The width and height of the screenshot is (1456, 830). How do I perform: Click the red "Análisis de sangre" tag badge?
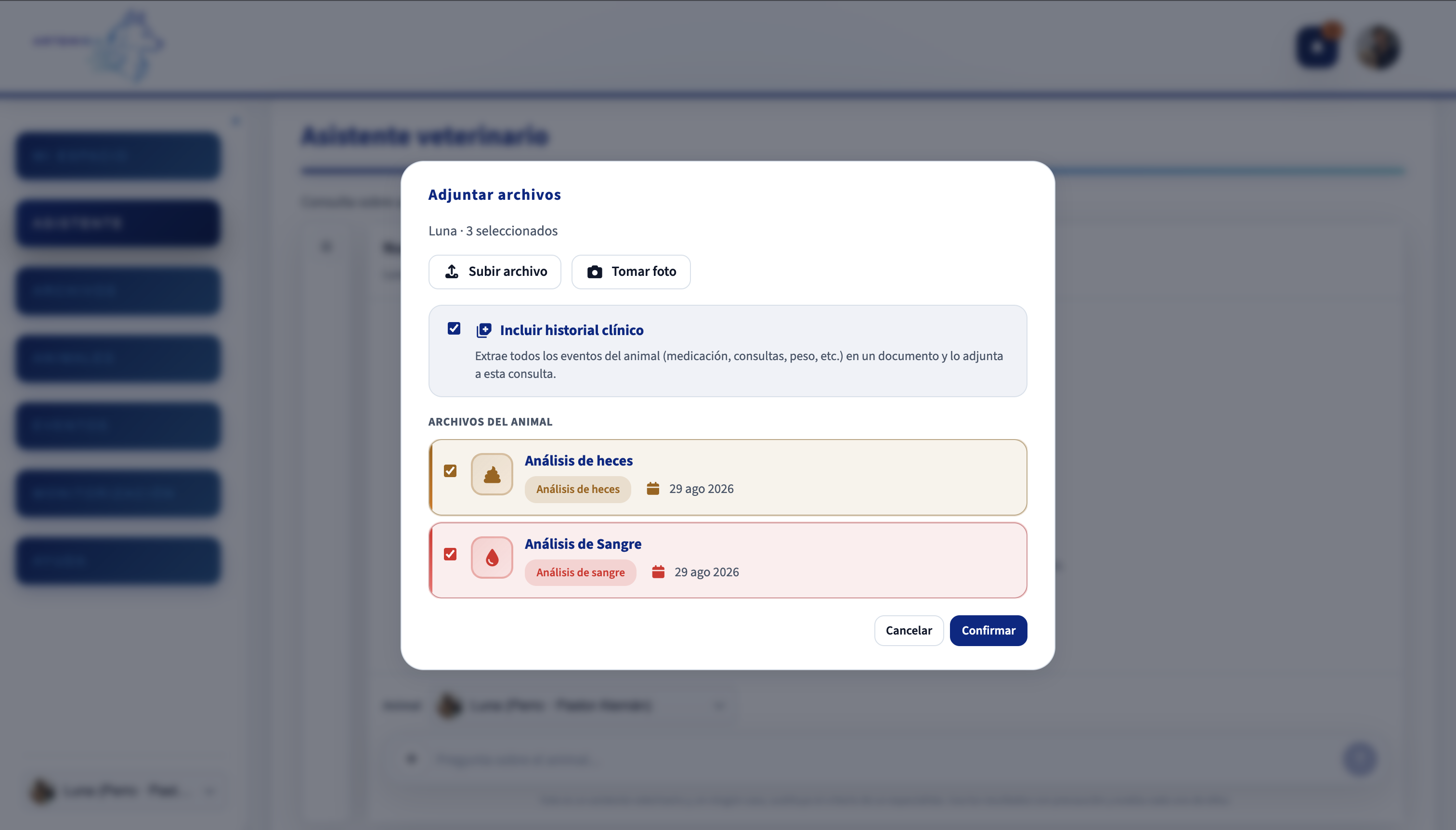click(580, 572)
